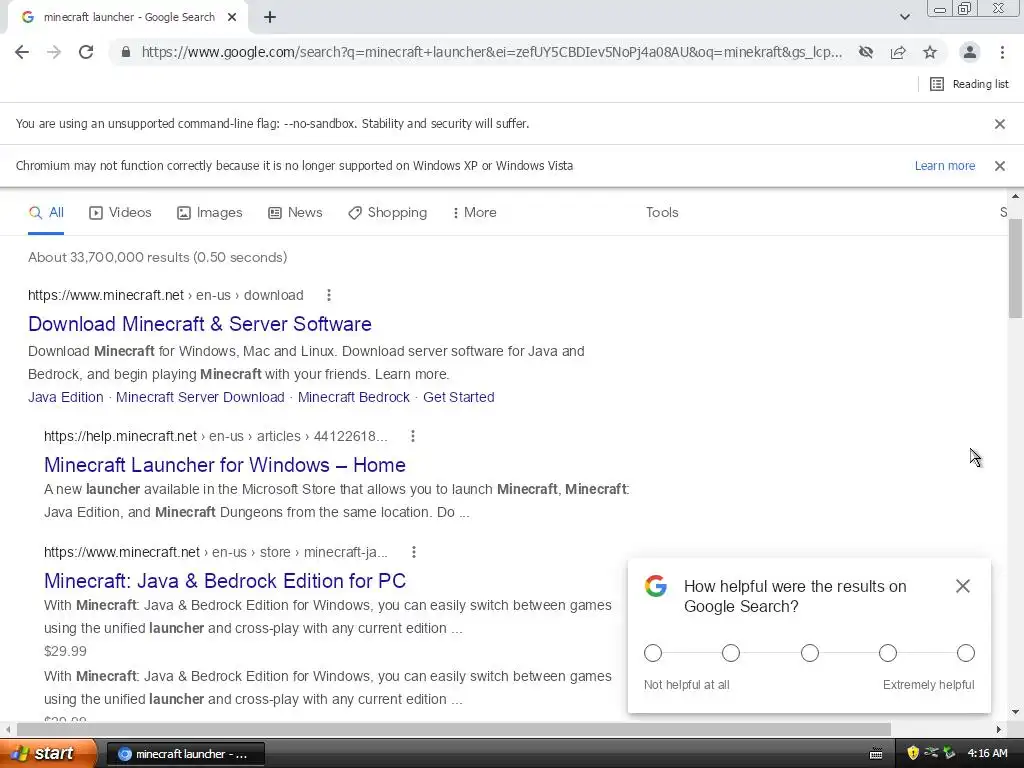Image resolution: width=1024 pixels, height=768 pixels.
Task: Dismiss the Windows XP unsupported warning
Action: (999, 166)
